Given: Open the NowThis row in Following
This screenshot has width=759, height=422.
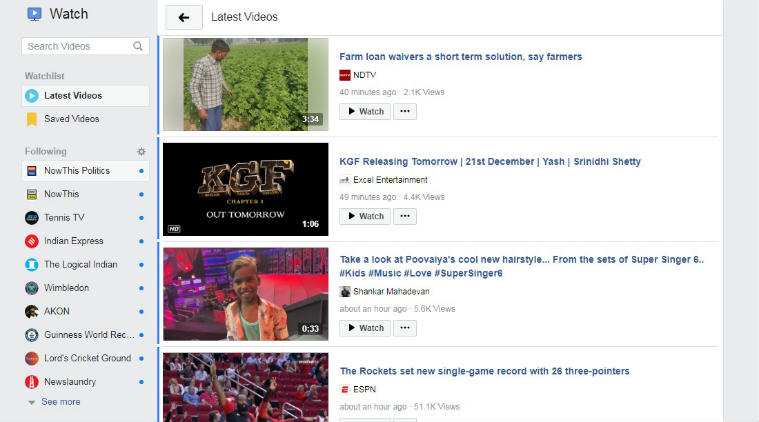Looking at the screenshot, I should [85, 194].
